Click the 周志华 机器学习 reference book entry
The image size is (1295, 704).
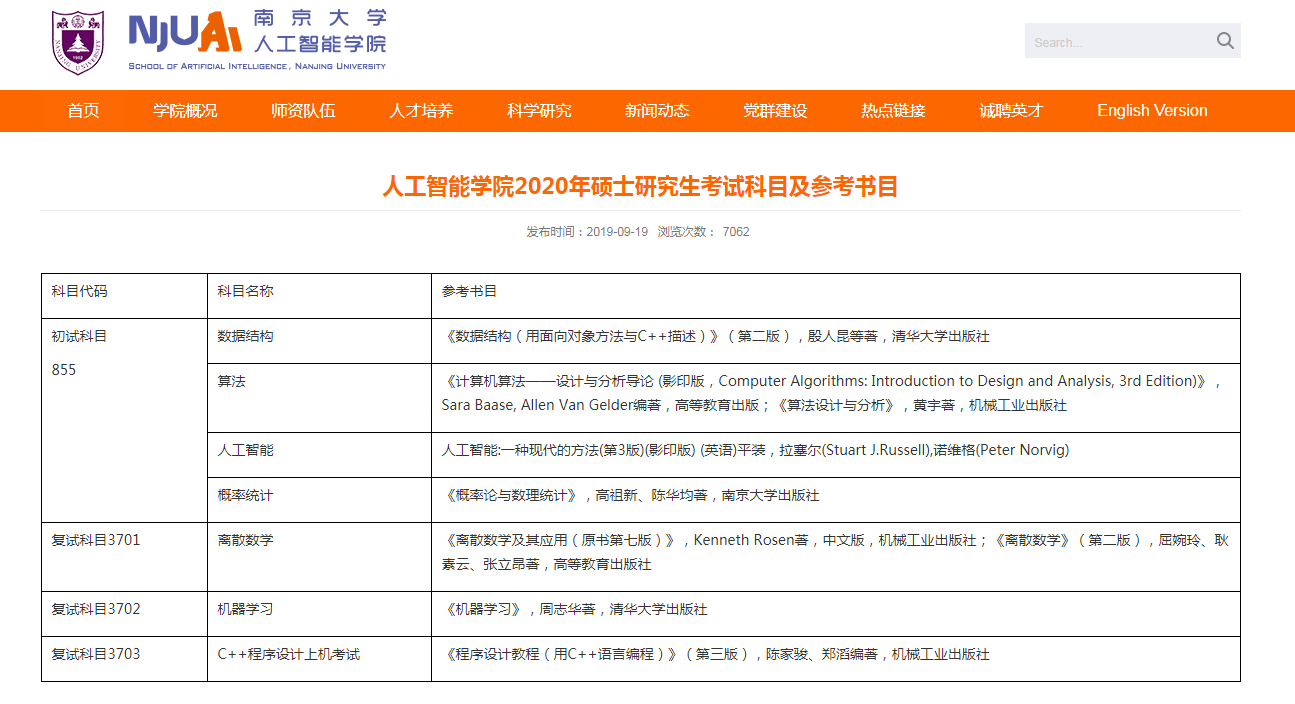point(574,610)
